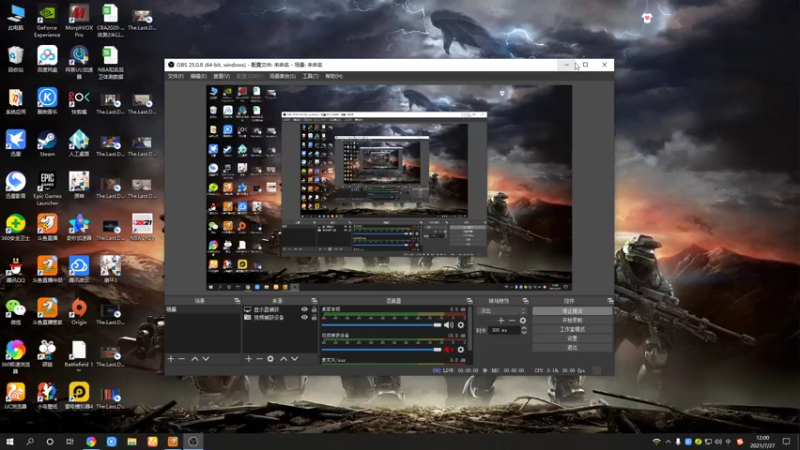This screenshot has height=450, width=800.
Task: Toggle the lock for the video capture device source
Action: (314, 317)
